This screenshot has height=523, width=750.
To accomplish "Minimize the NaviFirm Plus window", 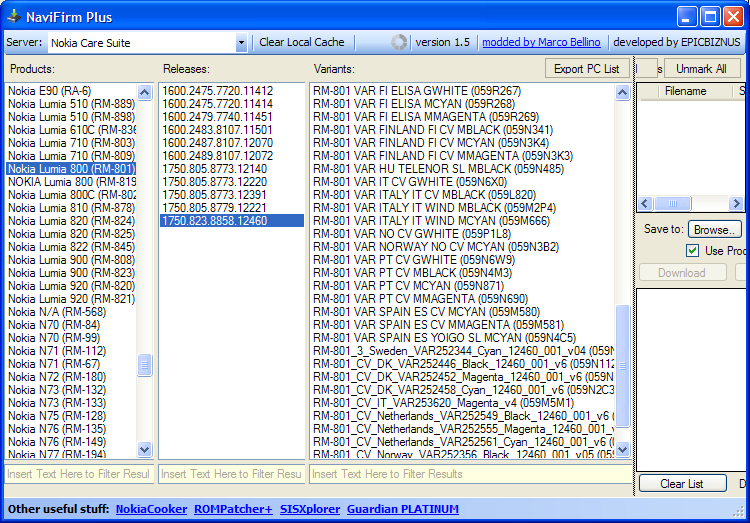I will tap(687, 17).
